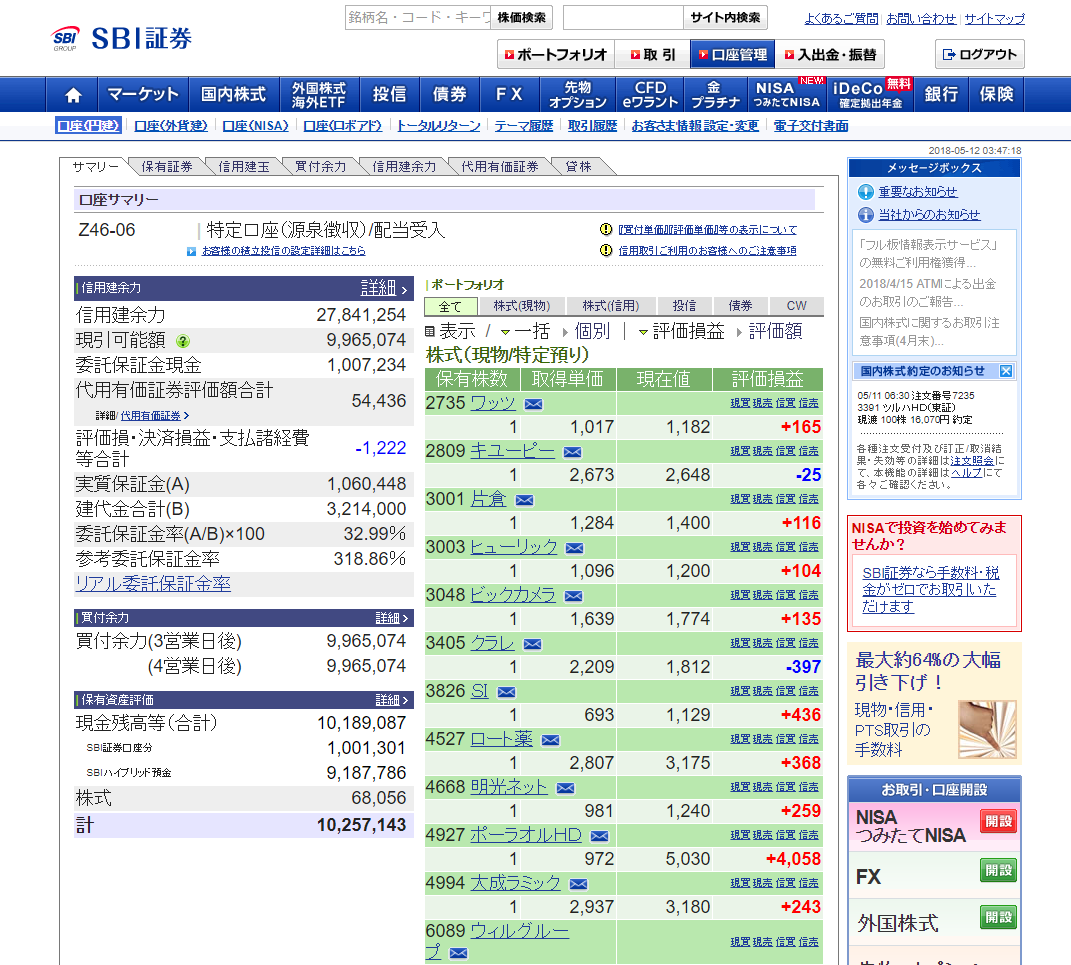Open the envelope icon beside ビックカメラ
The height and width of the screenshot is (965, 1071).
click(574, 596)
